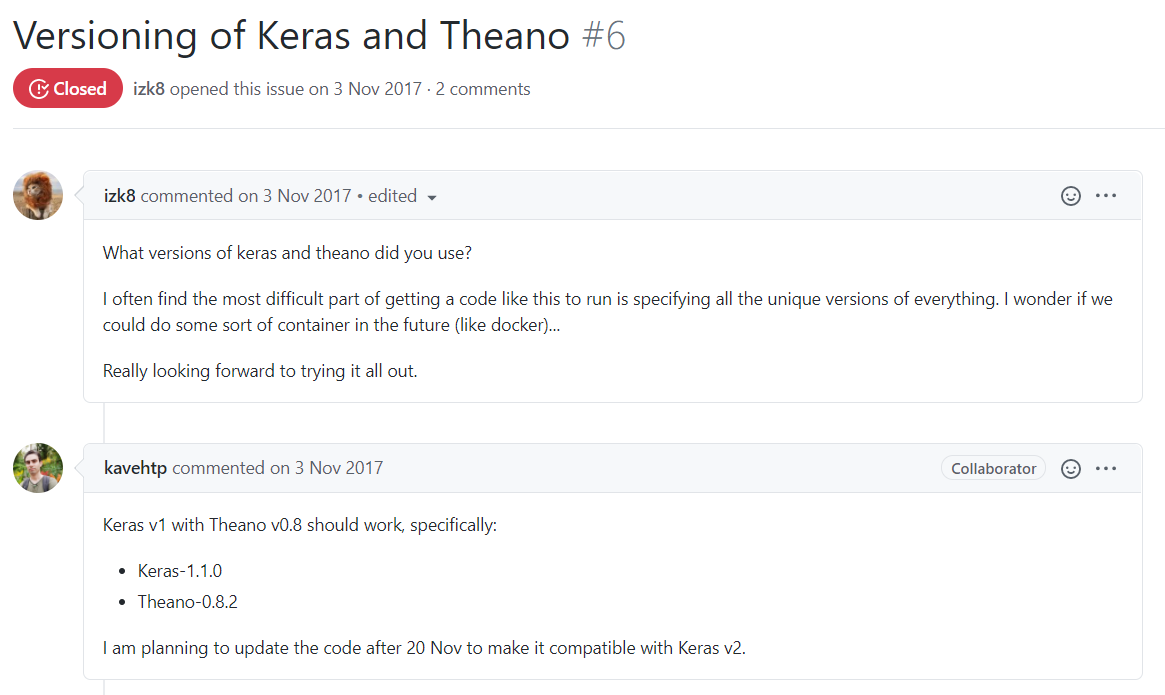Open izk8's profile avatar

[x=37, y=194]
